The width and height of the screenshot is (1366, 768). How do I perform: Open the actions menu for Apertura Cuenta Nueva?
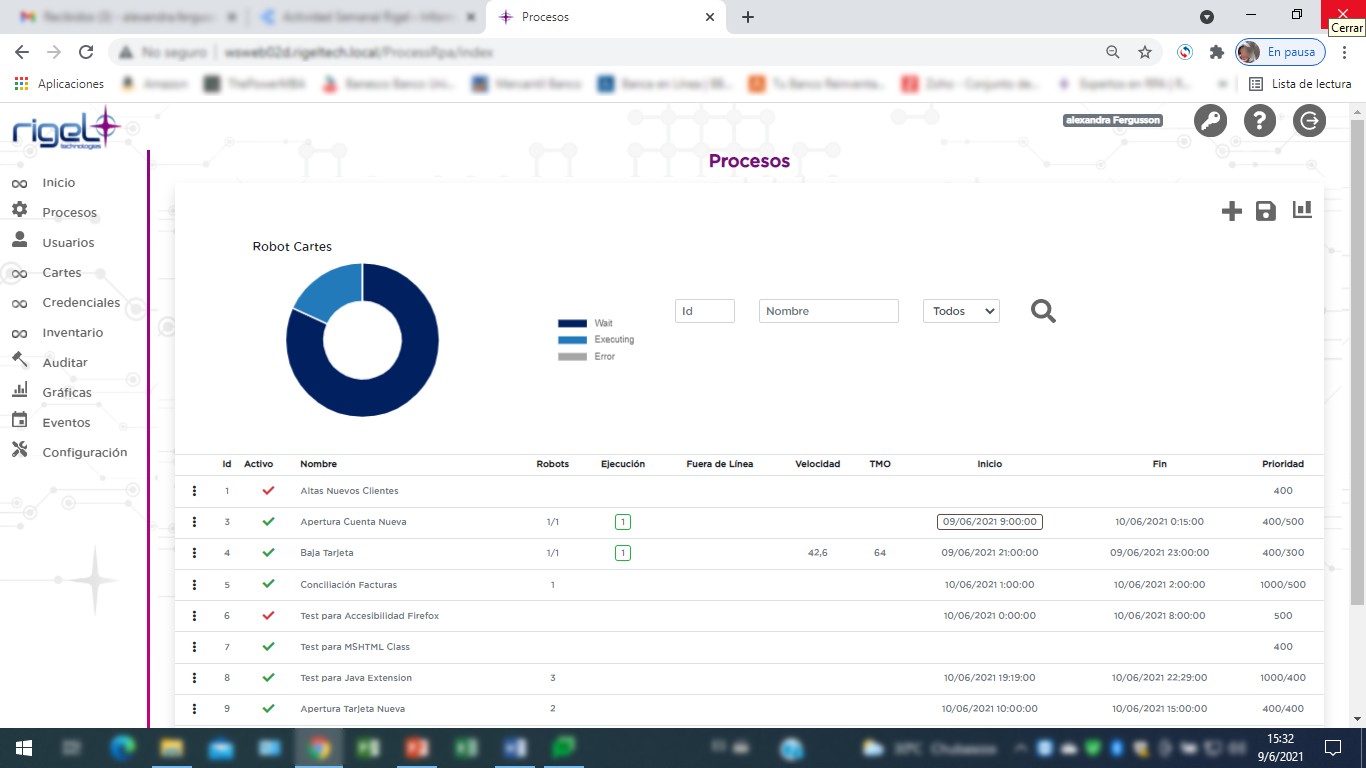click(x=194, y=521)
